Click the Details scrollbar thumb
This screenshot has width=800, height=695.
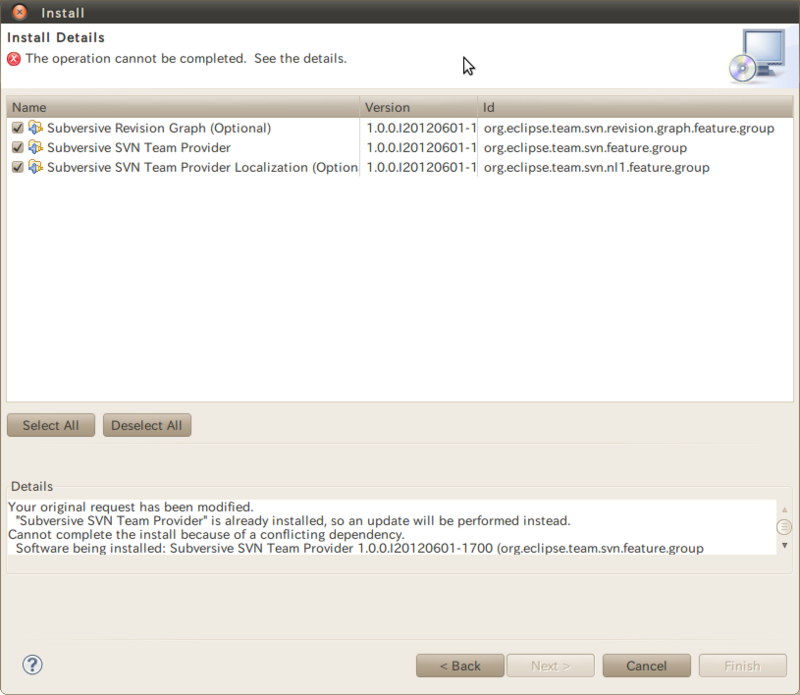[x=784, y=527]
